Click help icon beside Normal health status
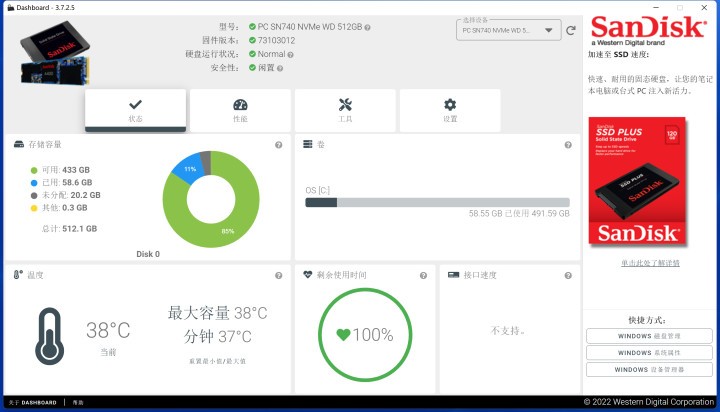The width and height of the screenshot is (720, 412). (x=290, y=55)
